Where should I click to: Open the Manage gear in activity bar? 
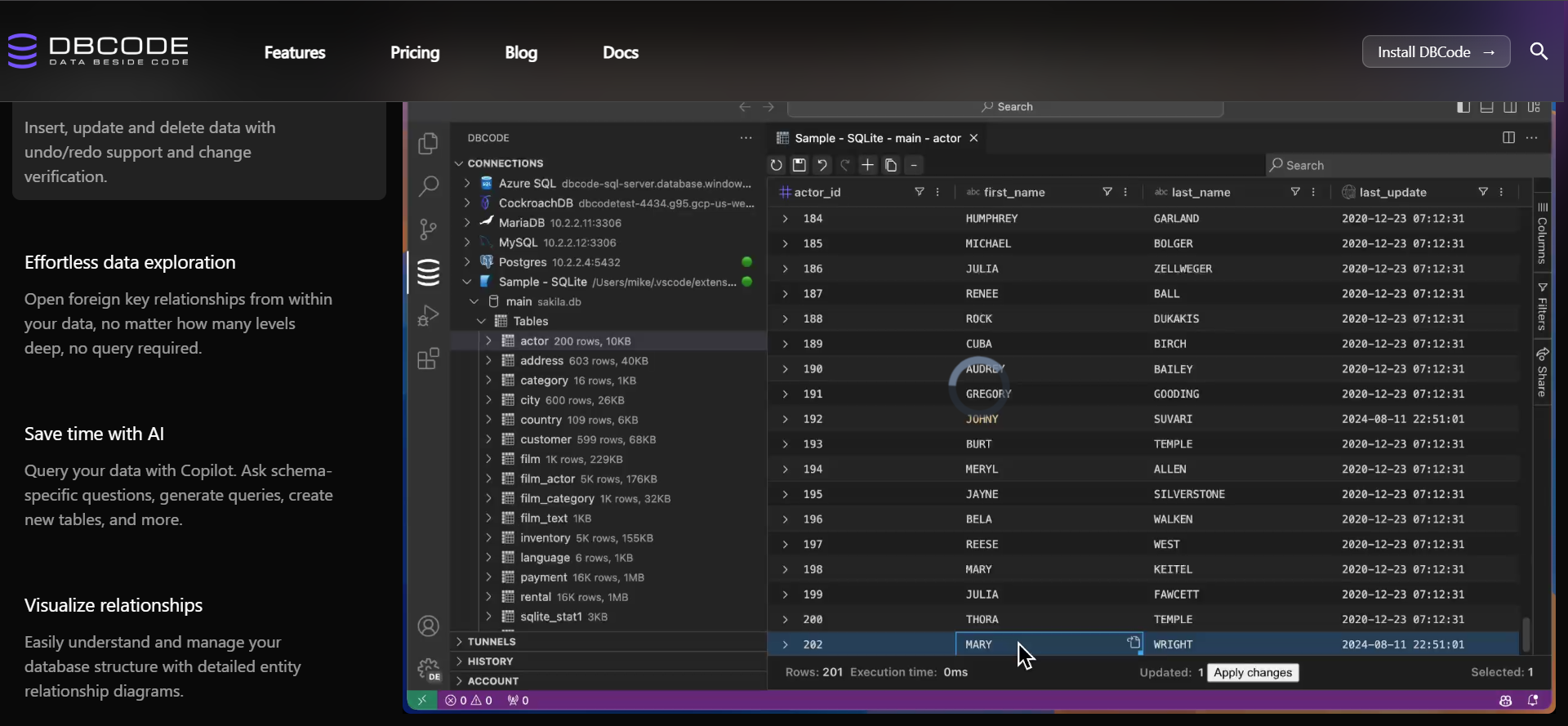click(x=428, y=670)
